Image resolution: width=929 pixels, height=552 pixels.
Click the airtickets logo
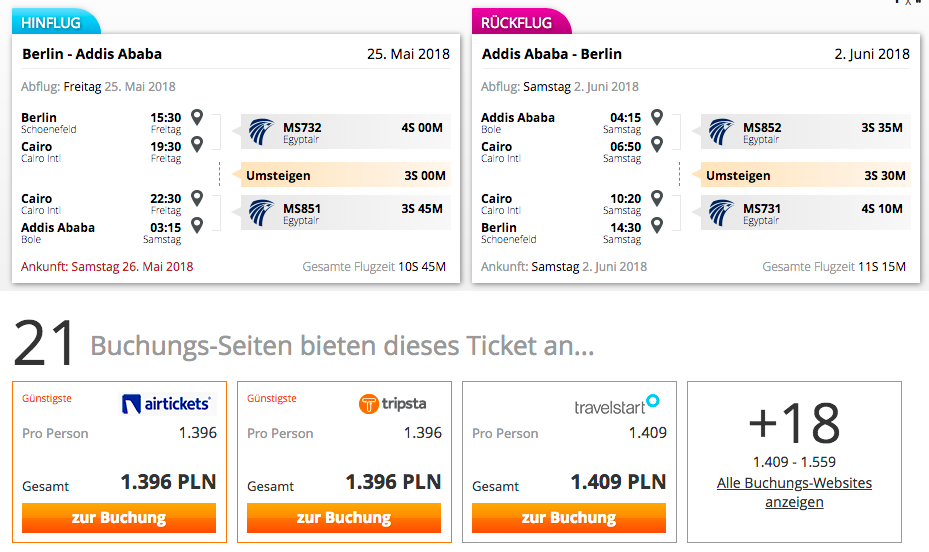(166, 404)
